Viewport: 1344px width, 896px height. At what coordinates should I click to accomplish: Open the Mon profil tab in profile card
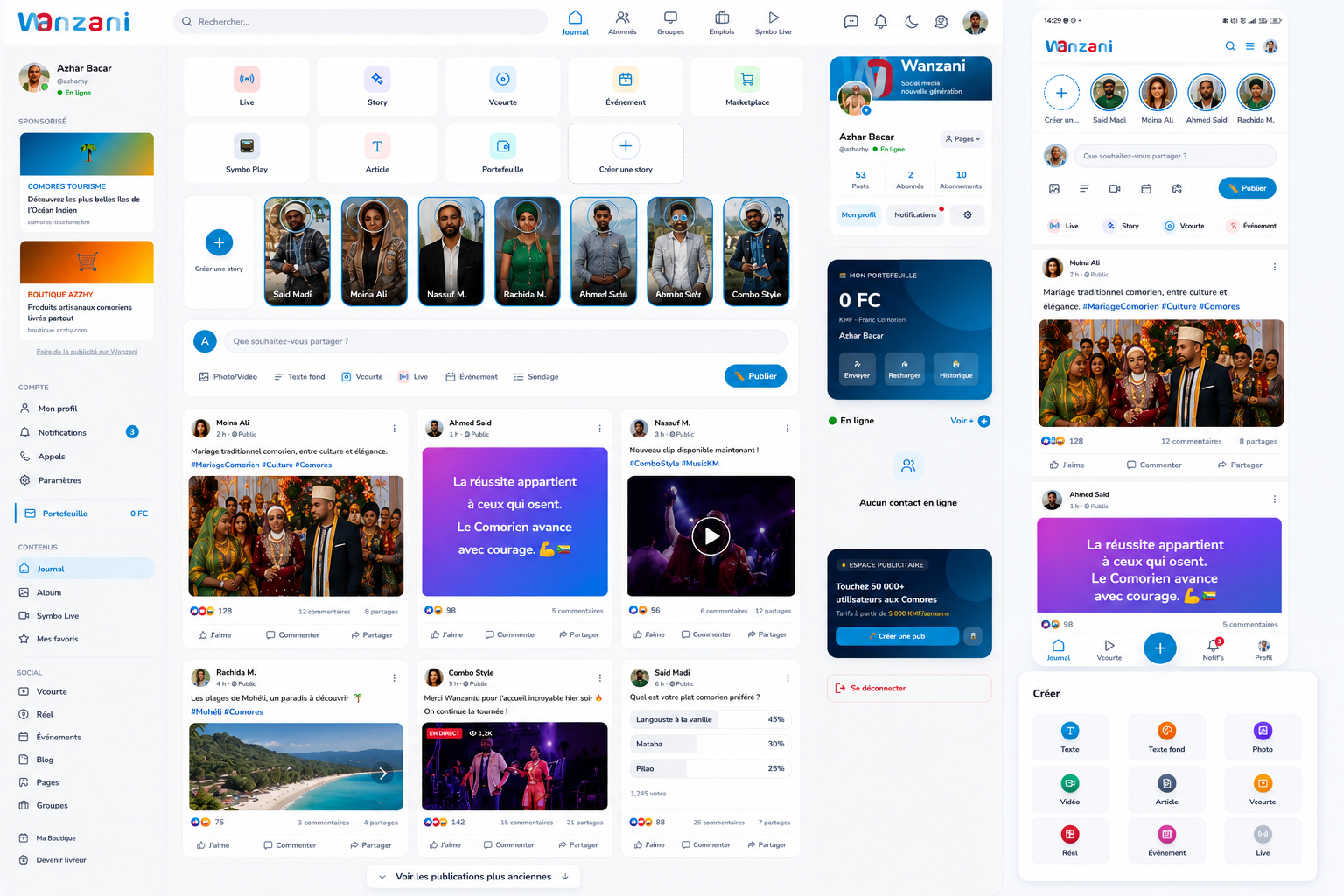click(x=858, y=214)
